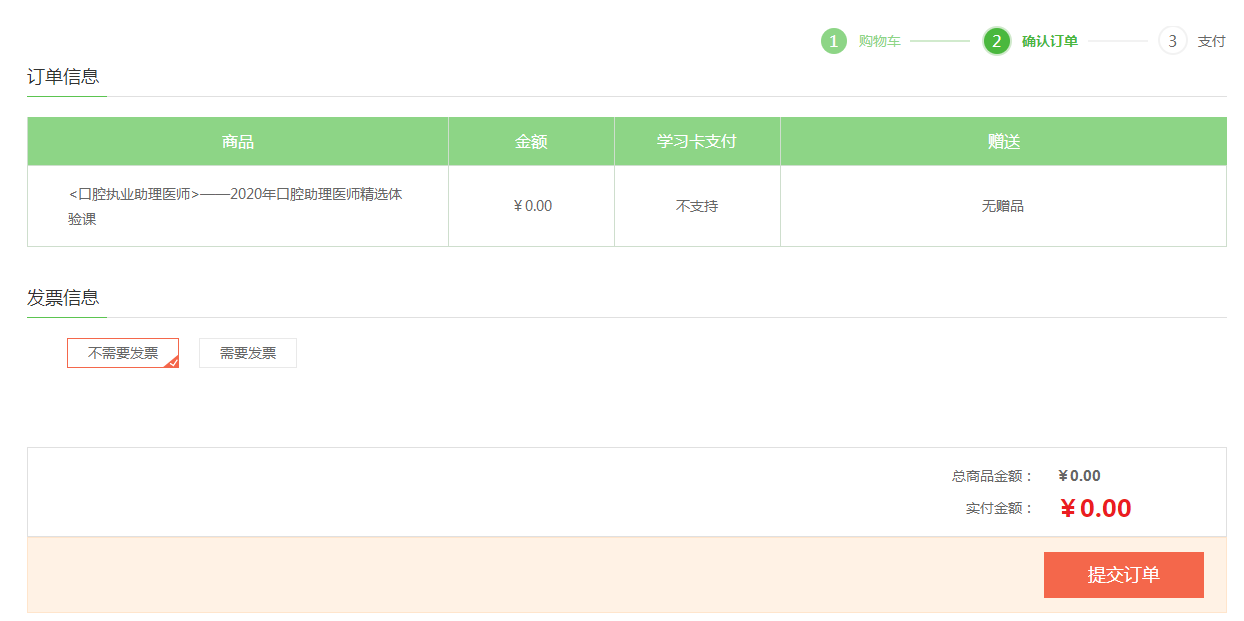The width and height of the screenshot is (1244, 621).
Task: Click the step 1 circle icon
Action: click(834, 41)
